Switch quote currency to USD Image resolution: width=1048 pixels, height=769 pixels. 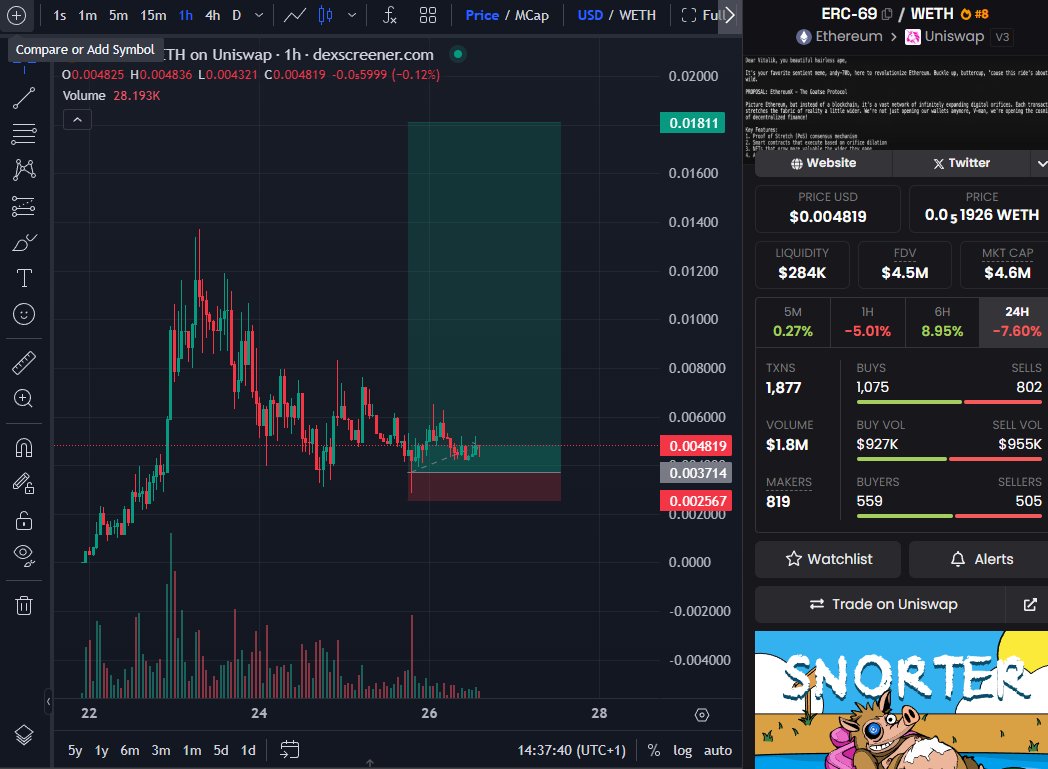(590, 15)
